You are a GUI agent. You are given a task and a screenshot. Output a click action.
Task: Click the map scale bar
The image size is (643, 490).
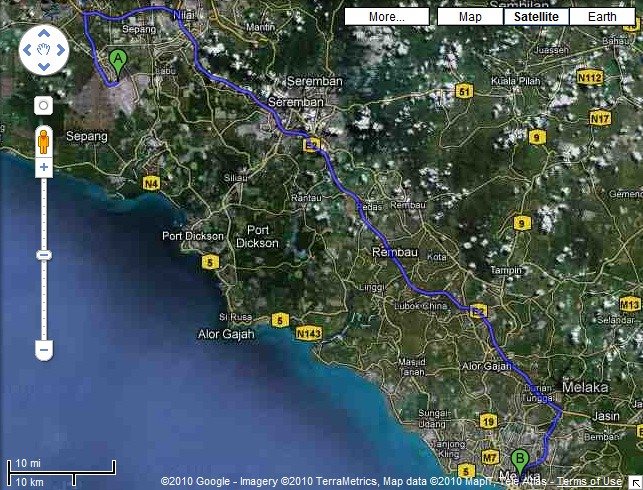[62, 473]
